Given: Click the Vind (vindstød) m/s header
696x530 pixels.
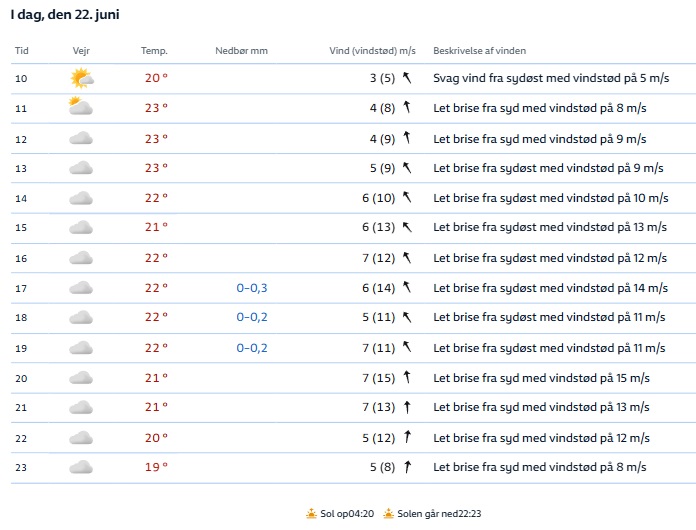Looking at the screenshot, I should 372,50.
